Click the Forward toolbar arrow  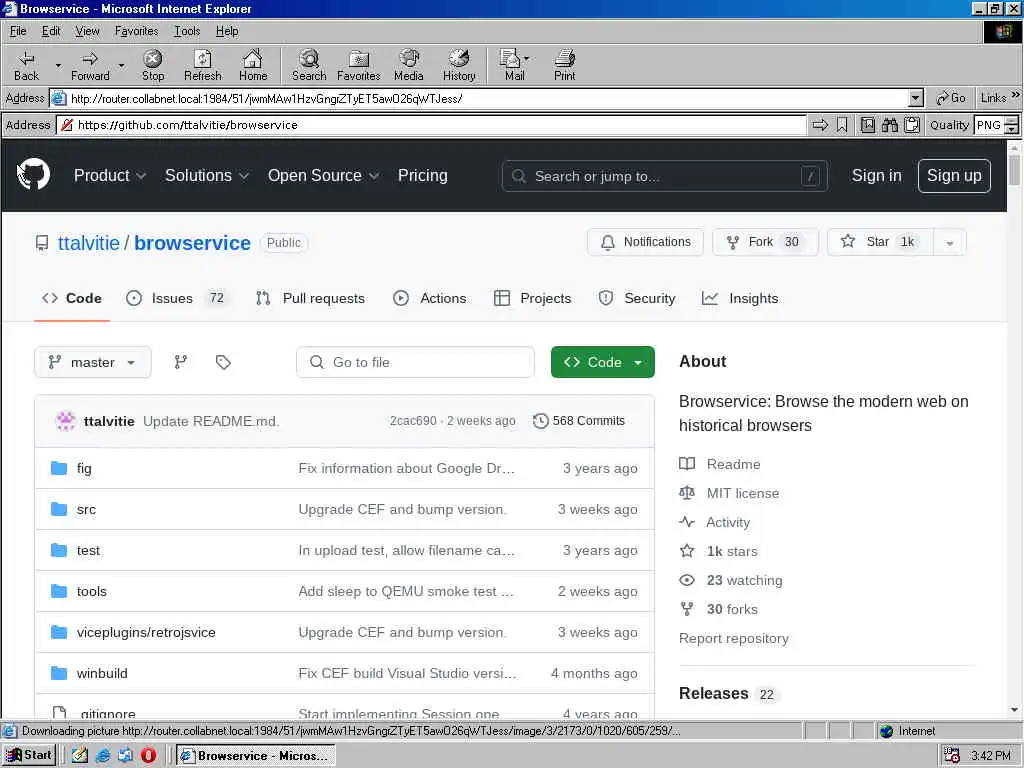tap(90, 65)
